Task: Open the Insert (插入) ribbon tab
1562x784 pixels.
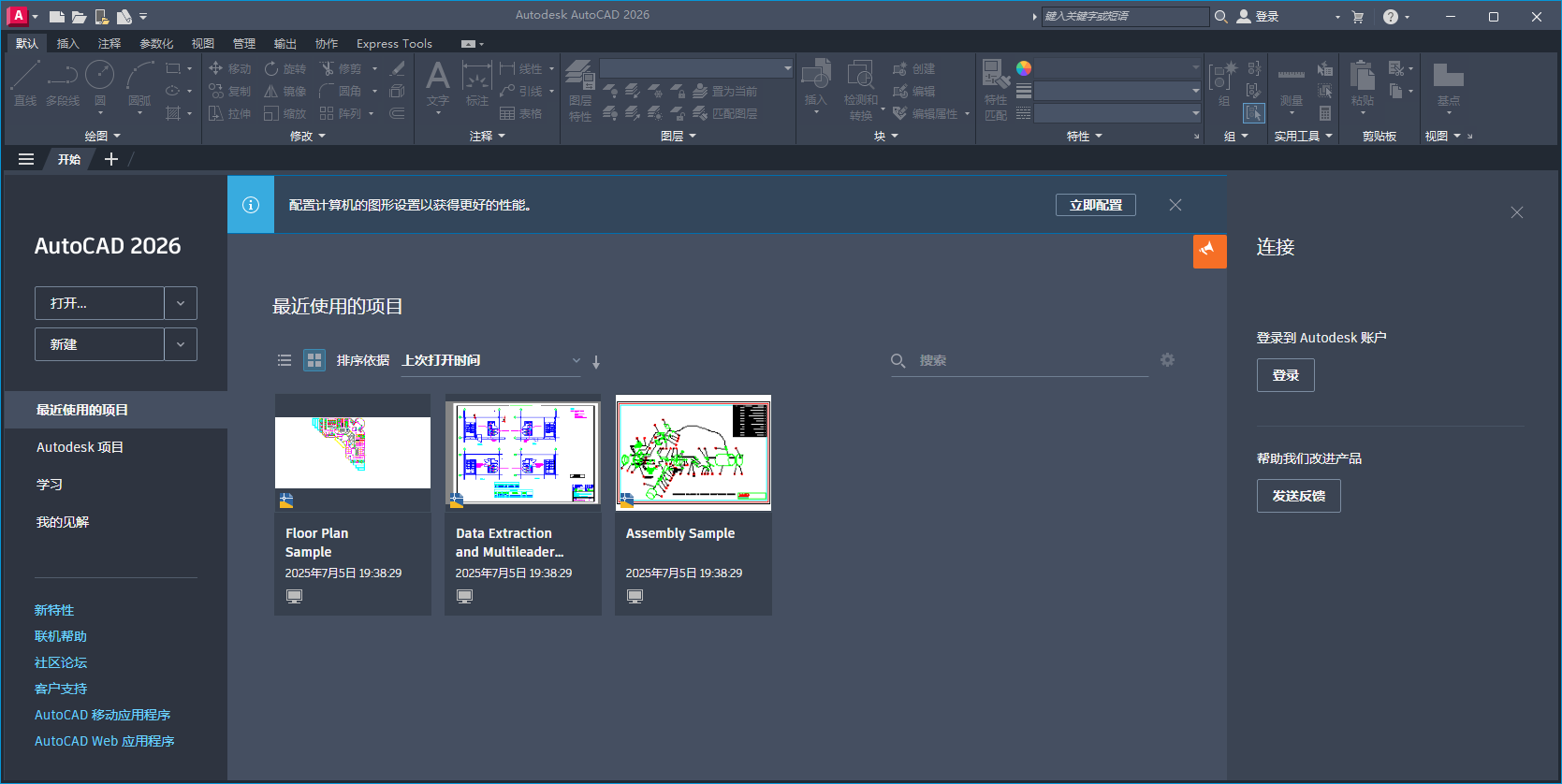Action: (68, 44)
